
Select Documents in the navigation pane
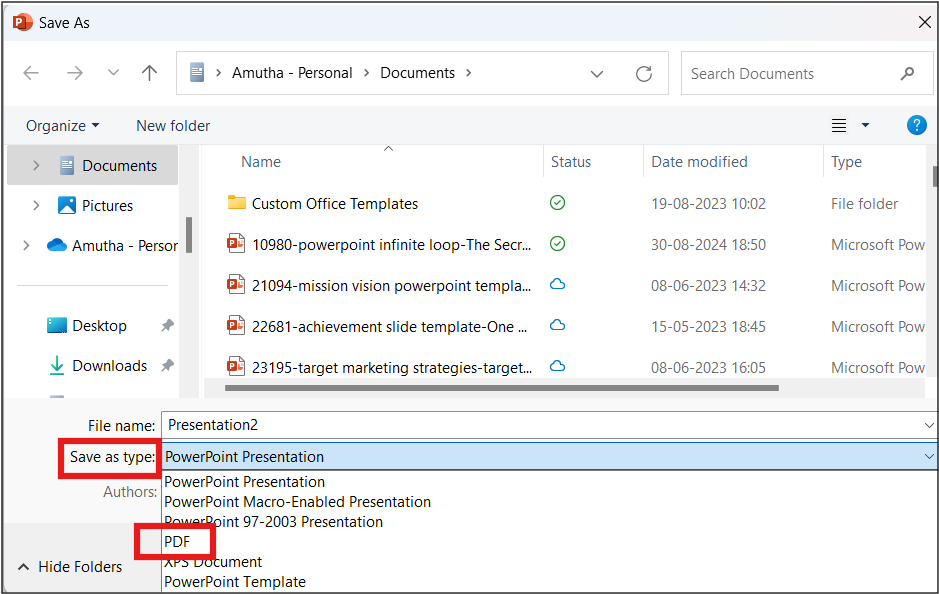pos(119,166)
